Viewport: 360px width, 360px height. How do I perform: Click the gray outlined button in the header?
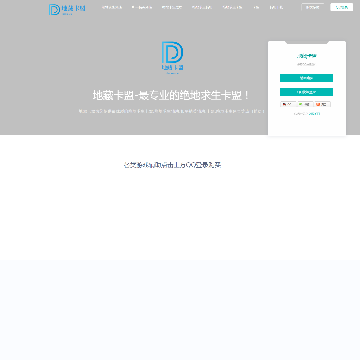click(312, 7)
